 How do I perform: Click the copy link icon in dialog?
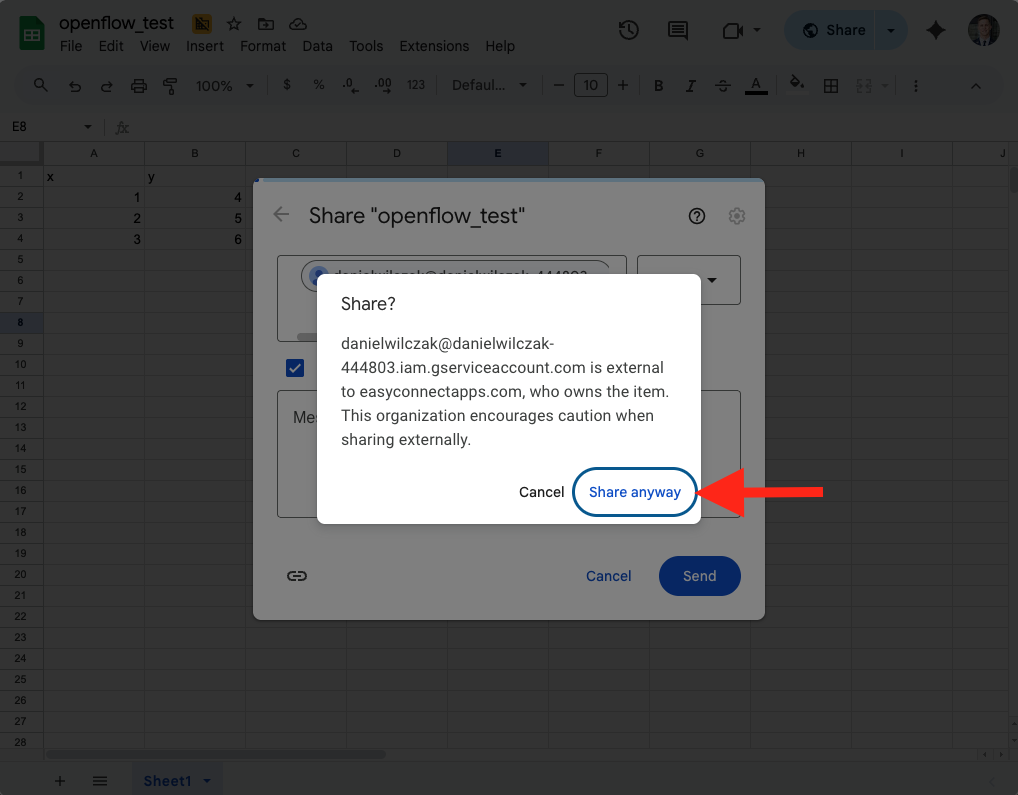point(297,576)
